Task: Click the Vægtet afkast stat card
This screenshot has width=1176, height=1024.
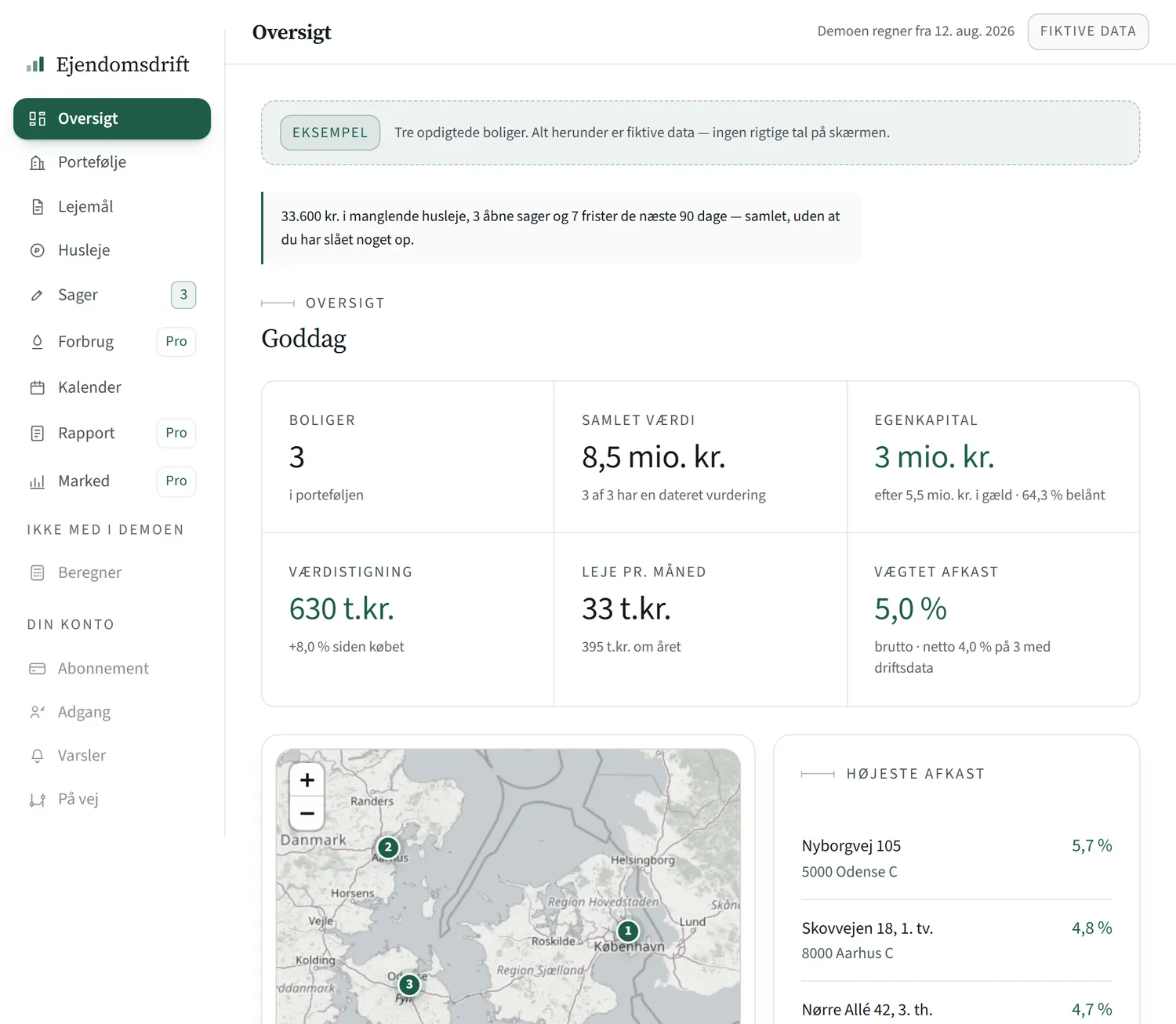Action: [x=993, y=619]
